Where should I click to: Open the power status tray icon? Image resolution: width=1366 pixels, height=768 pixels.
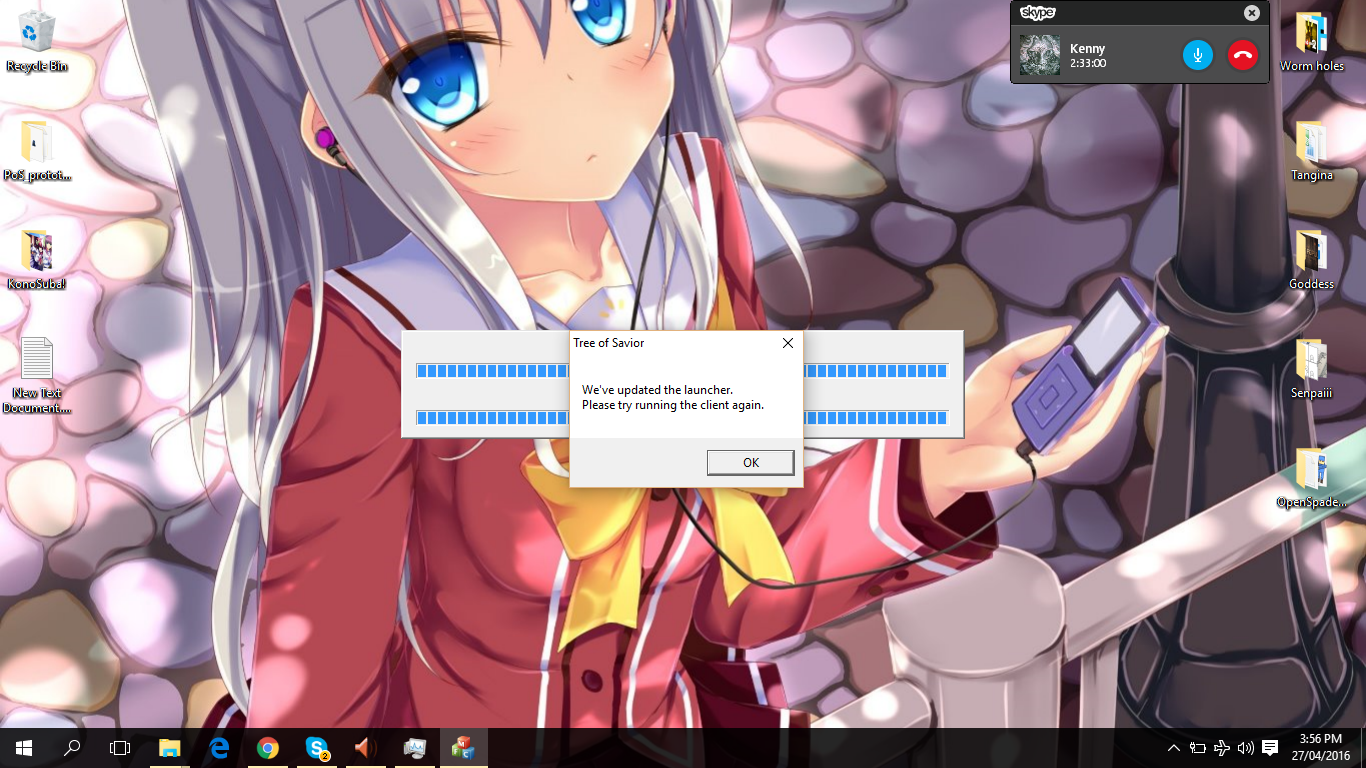1198,748
